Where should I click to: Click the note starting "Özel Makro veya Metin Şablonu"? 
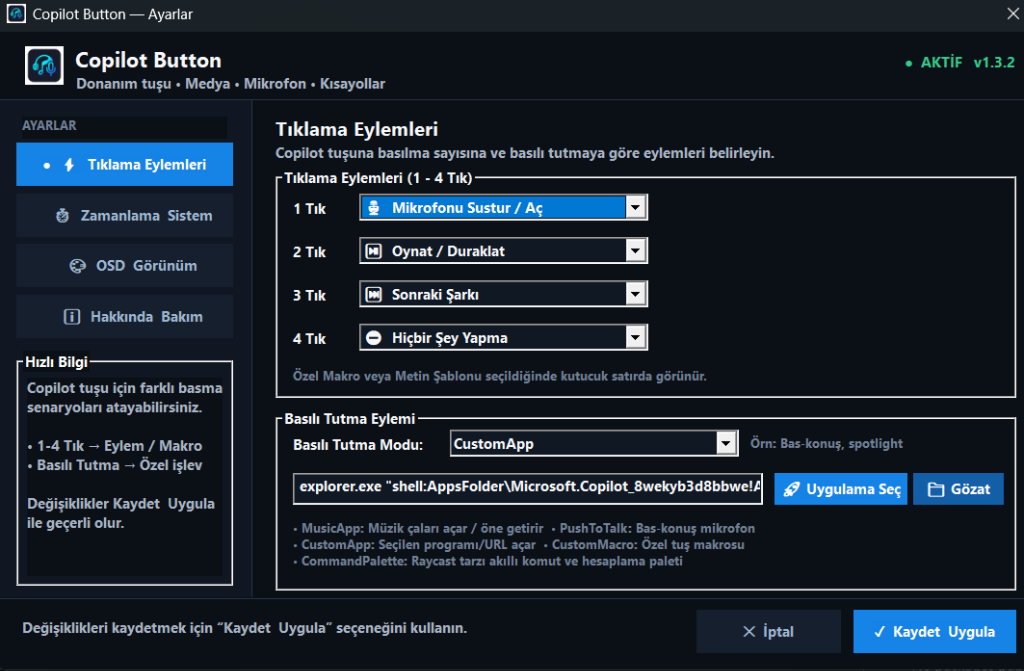pos(500,376)
